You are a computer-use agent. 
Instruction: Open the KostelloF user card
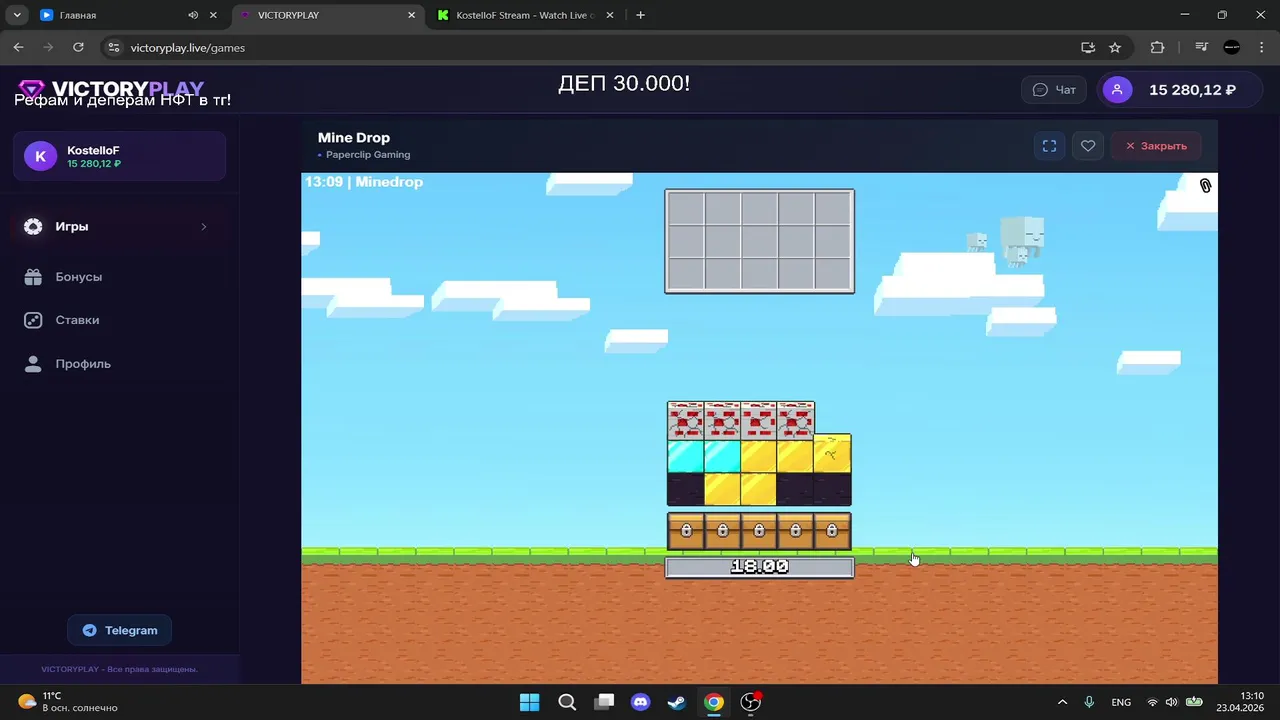[119, 156]
